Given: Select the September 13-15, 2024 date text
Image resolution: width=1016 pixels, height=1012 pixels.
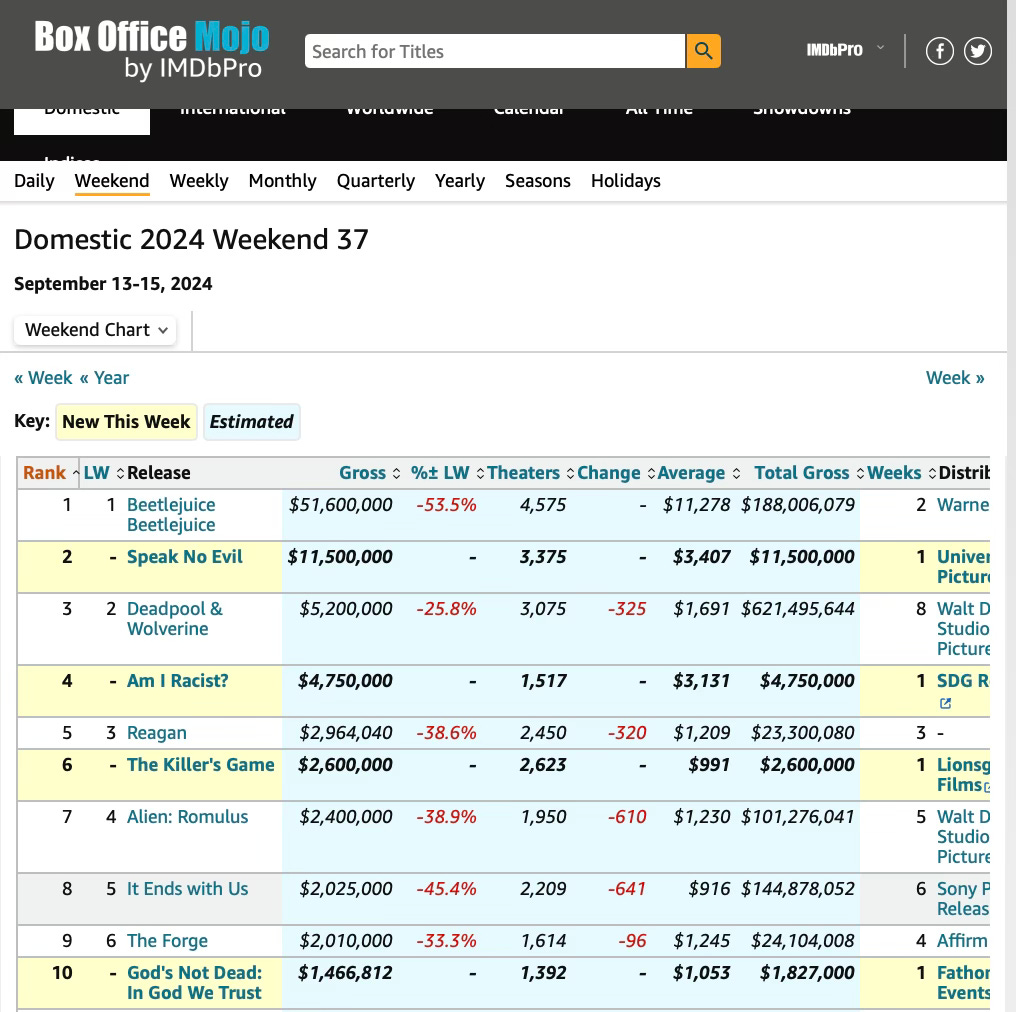Looking at the screenshot, I should pos(113,284).
